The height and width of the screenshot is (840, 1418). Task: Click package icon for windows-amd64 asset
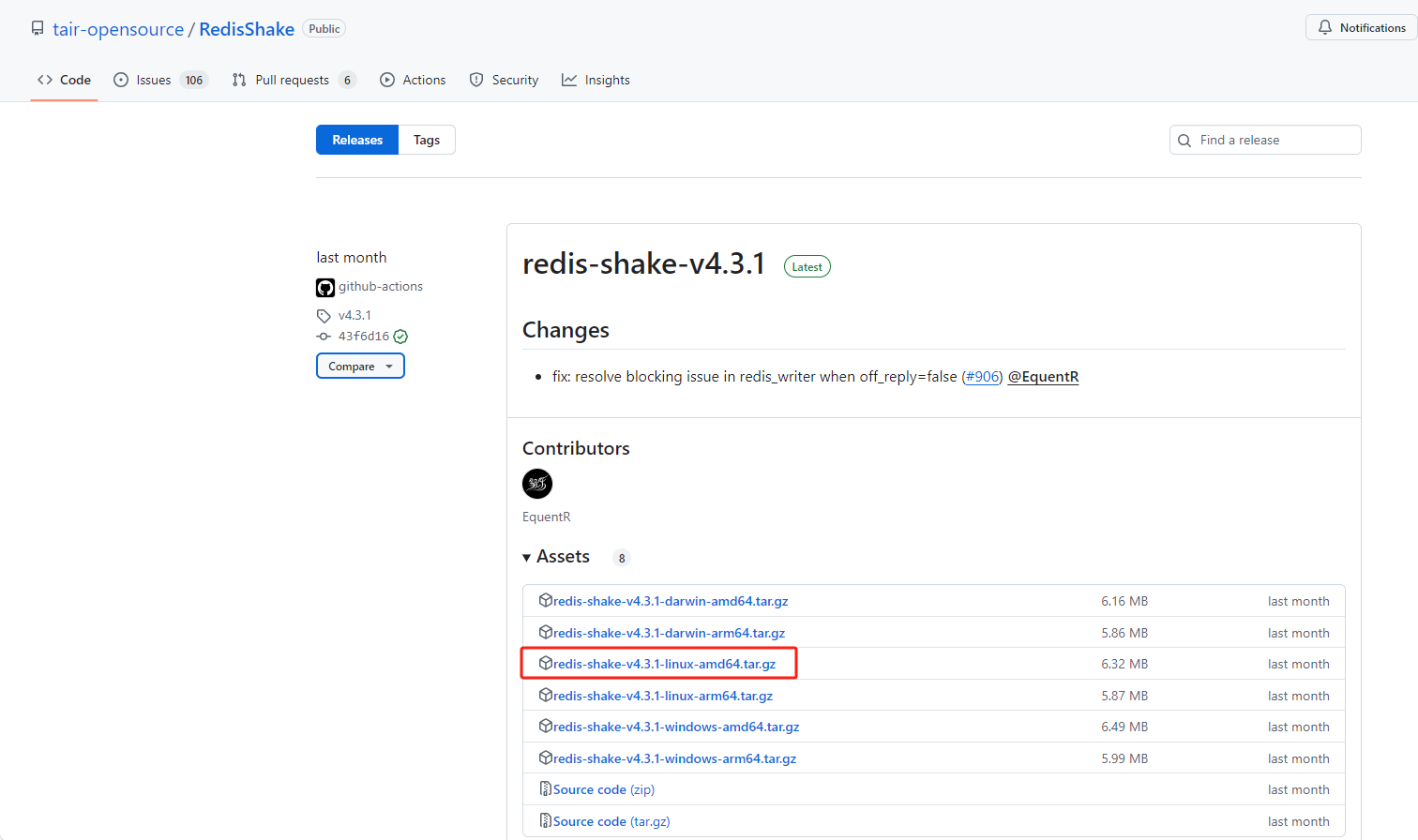click(x=546, y=726)
